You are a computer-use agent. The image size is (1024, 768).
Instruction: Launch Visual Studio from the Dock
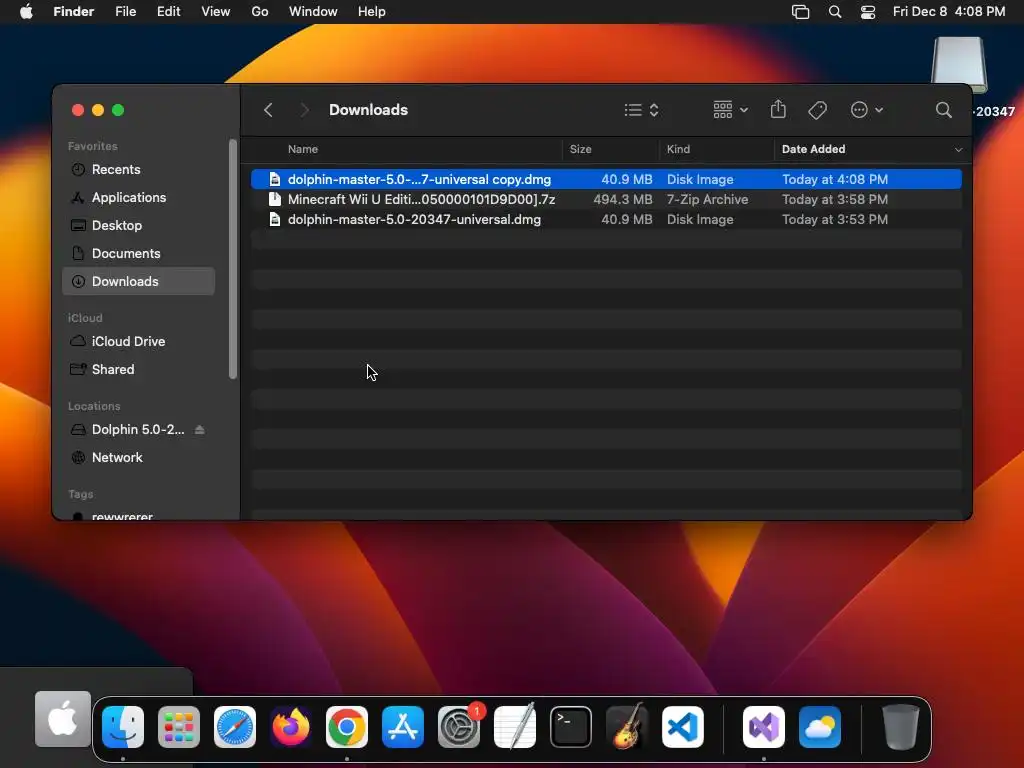764,727
